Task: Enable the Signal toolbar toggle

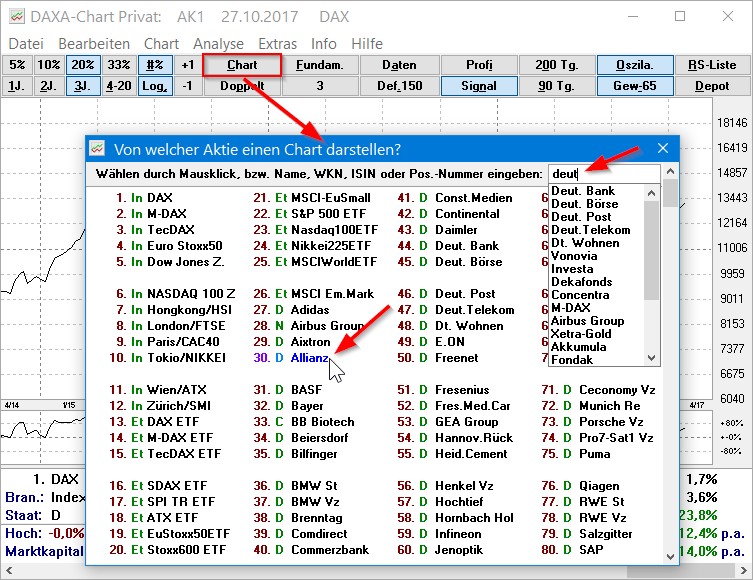Action: tap(479, 86)
